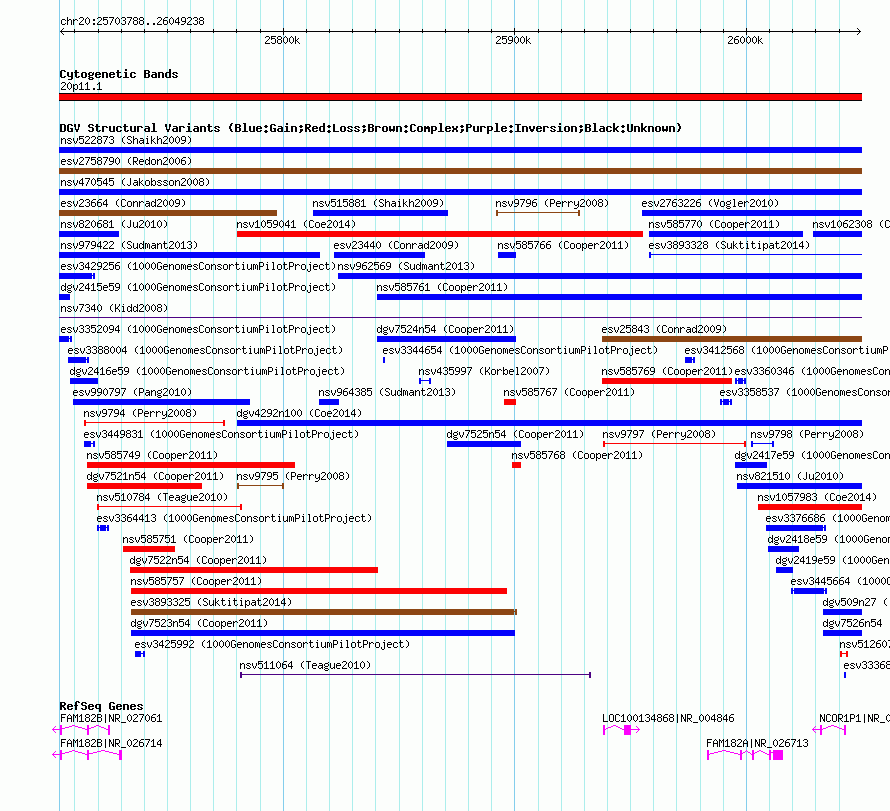Open the nsv470545 (Jakobsson2008) variant label
Viewport: 890px width, 811px height.
(135, 182)
